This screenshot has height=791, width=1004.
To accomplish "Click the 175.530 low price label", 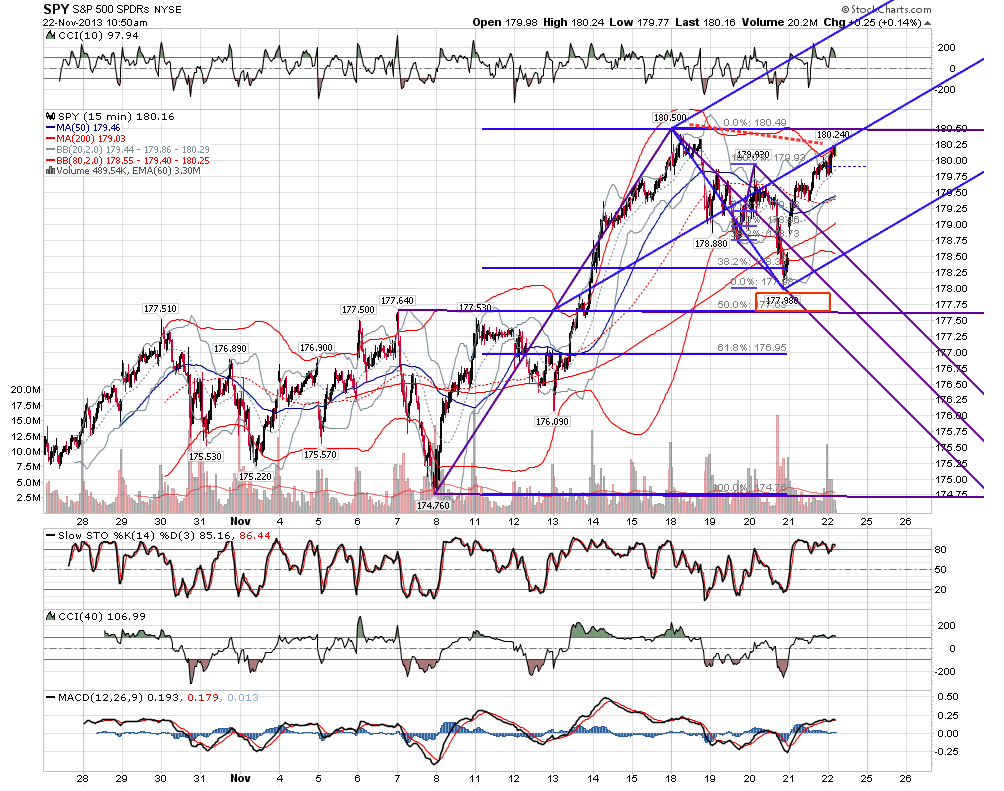I will coord(205,457).
